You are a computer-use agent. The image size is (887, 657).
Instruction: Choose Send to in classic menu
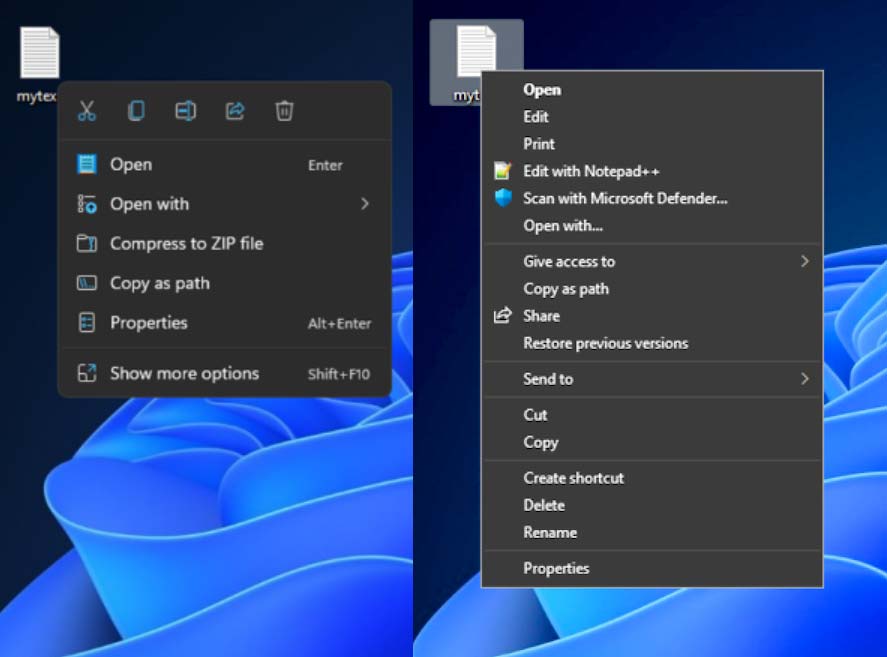[x=652, y=379]
